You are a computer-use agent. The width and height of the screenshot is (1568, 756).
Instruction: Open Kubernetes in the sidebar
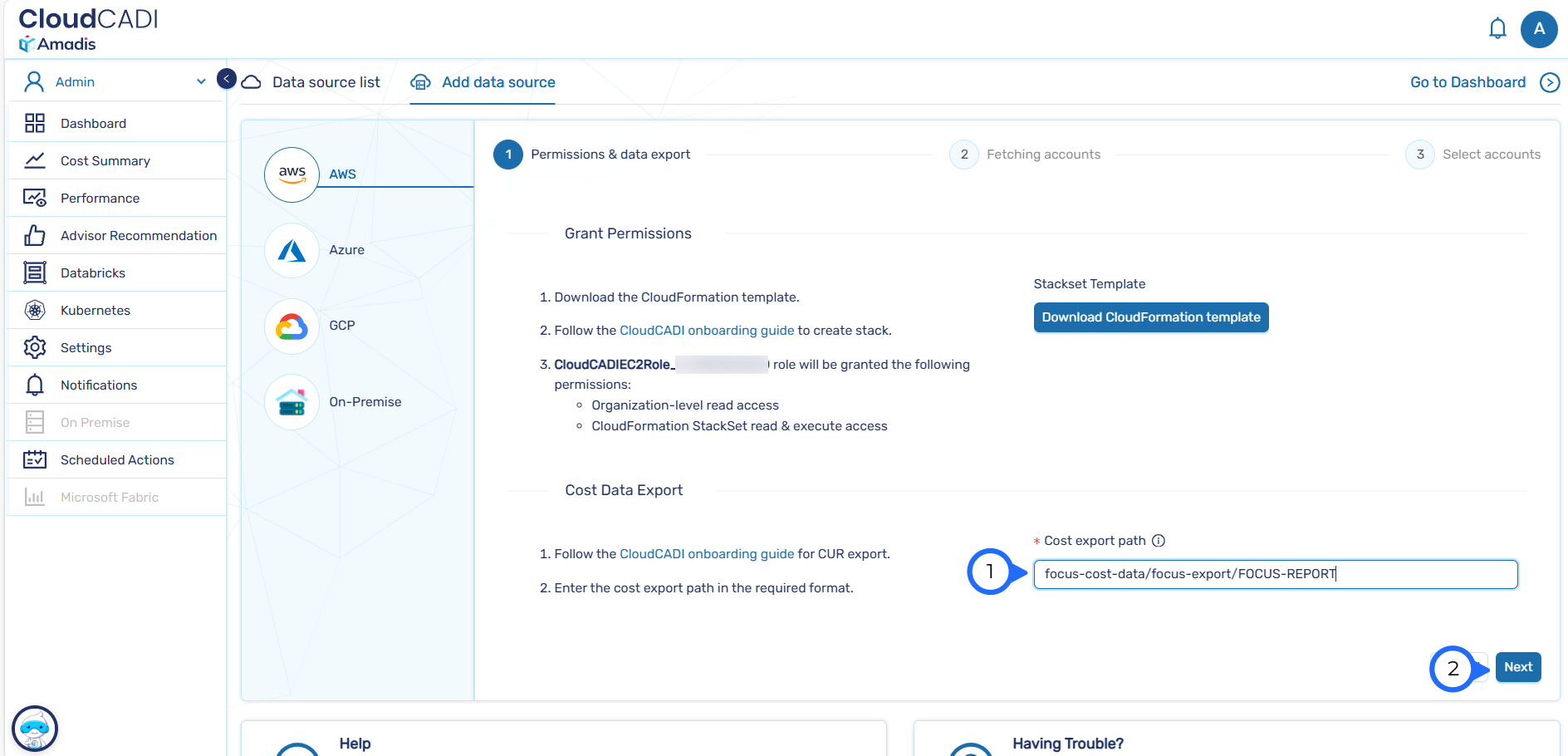(95, 311)
